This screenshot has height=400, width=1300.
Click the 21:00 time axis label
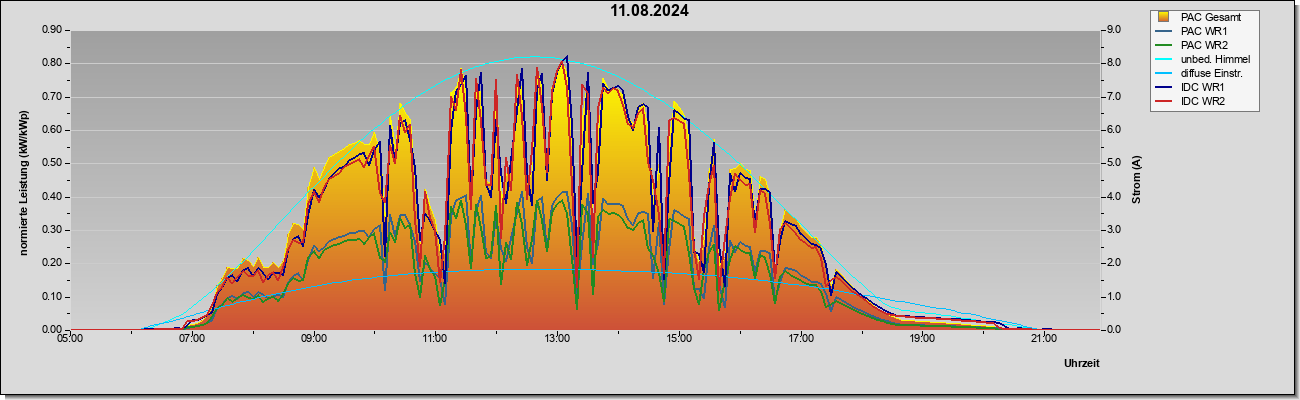tap(1043, 339)
